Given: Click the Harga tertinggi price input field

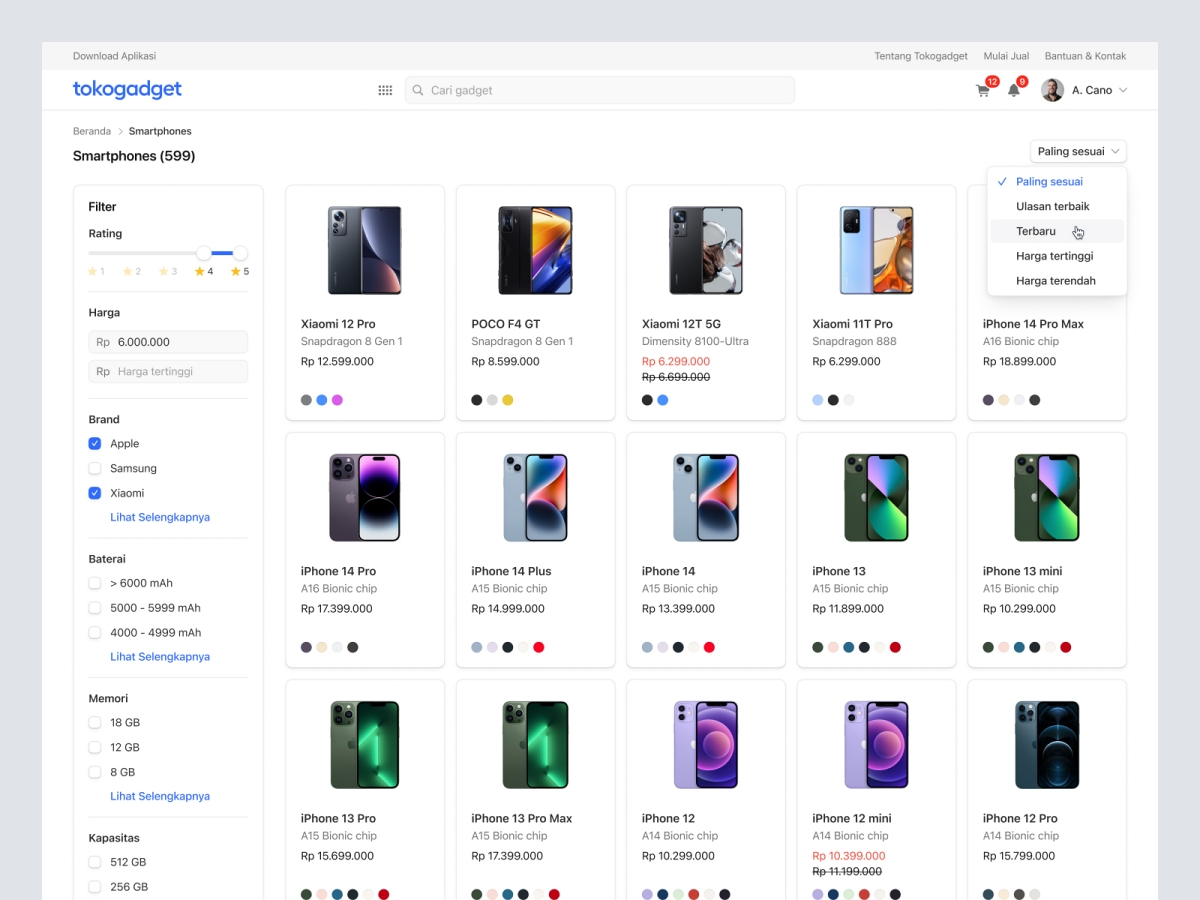Looking at the screenshot, I should (x=168, y=371).
